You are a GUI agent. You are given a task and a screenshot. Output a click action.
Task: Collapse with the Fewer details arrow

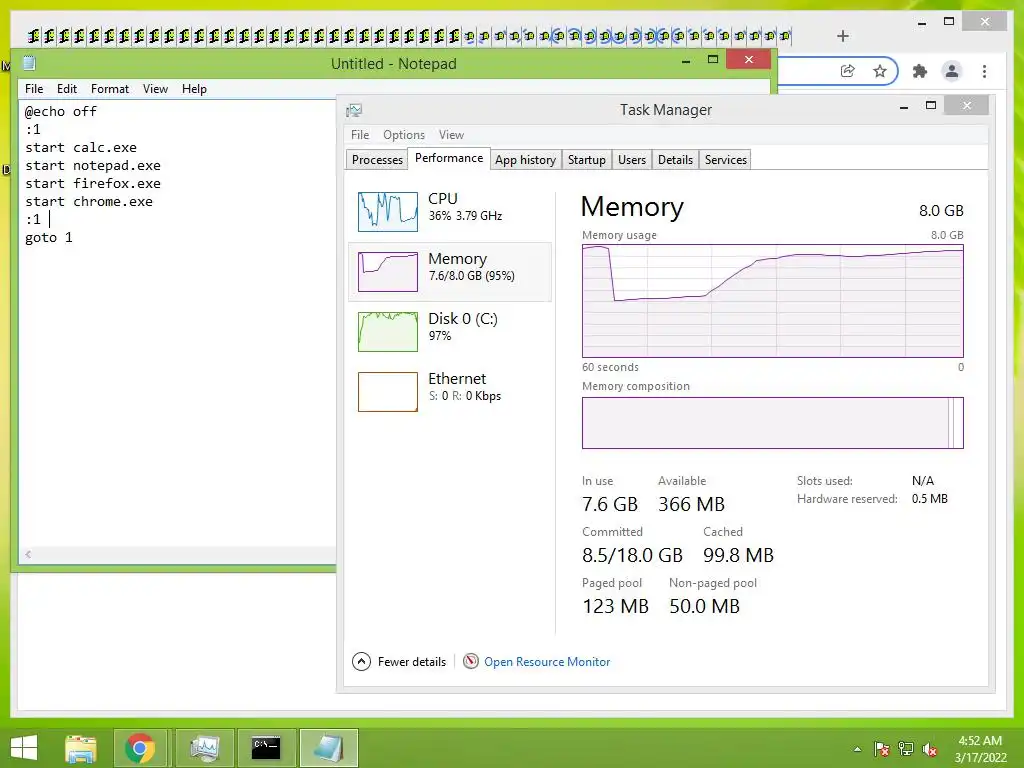(361, 662)
